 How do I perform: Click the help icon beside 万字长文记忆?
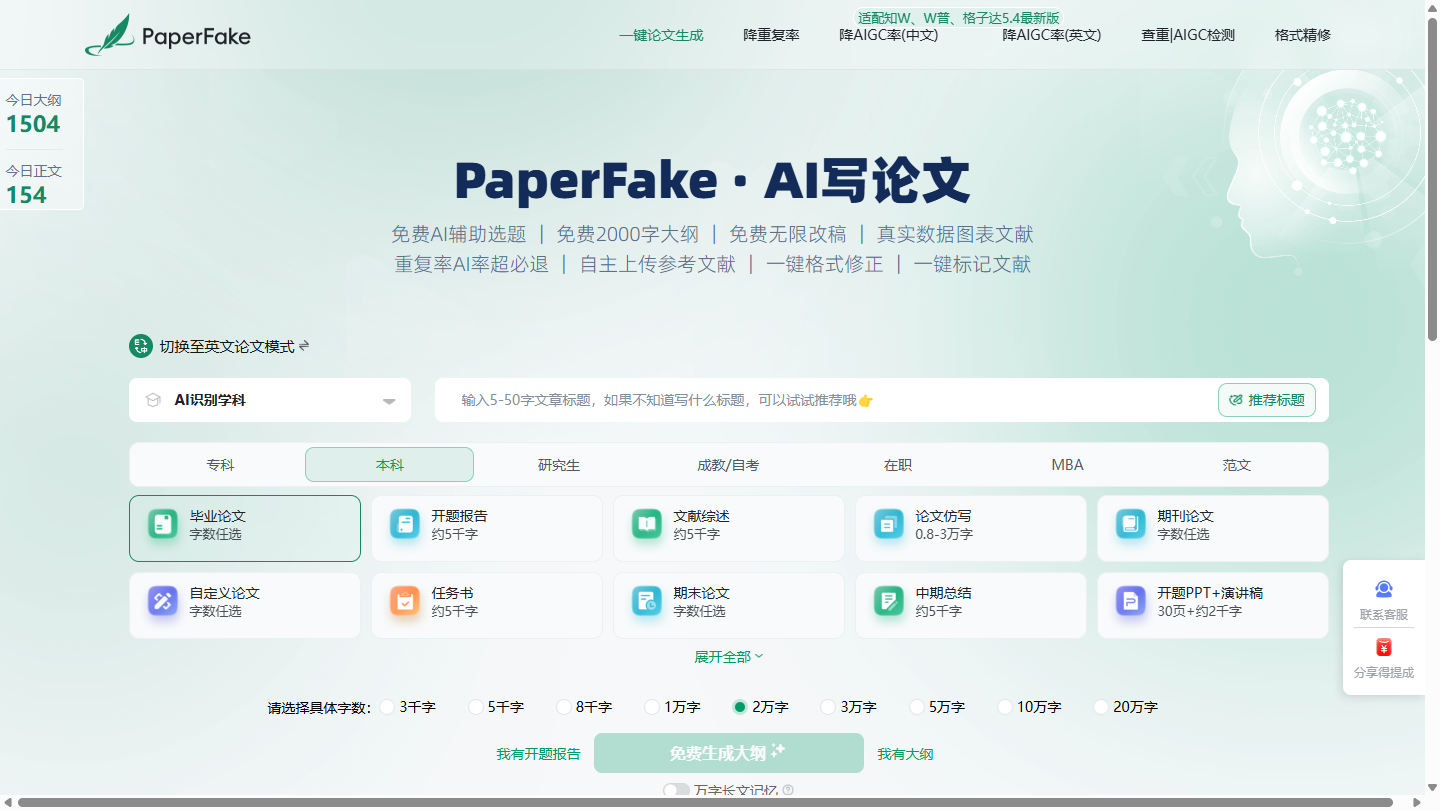tap(788, 790)
